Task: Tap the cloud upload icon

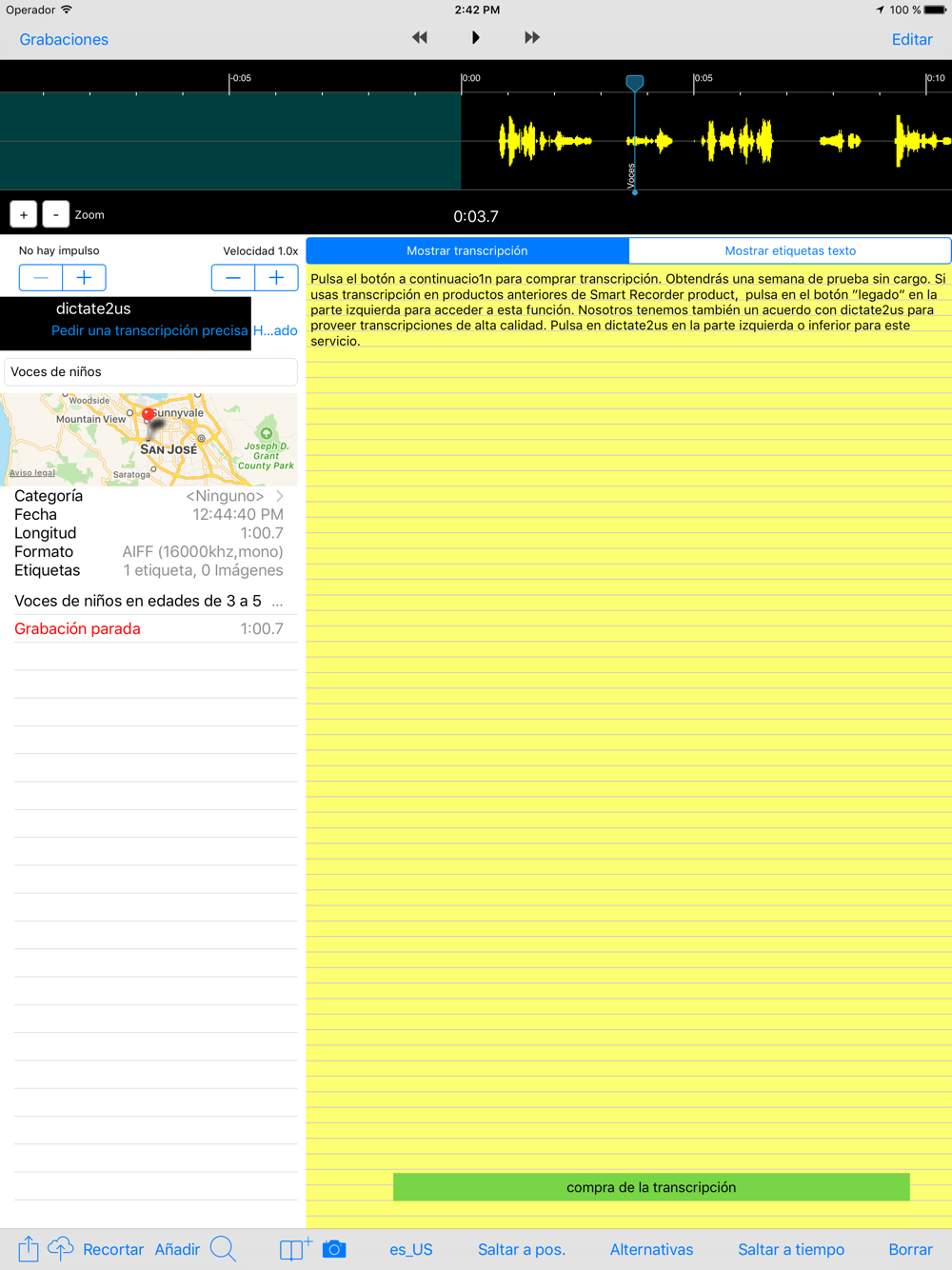Action: [61, 1248]
